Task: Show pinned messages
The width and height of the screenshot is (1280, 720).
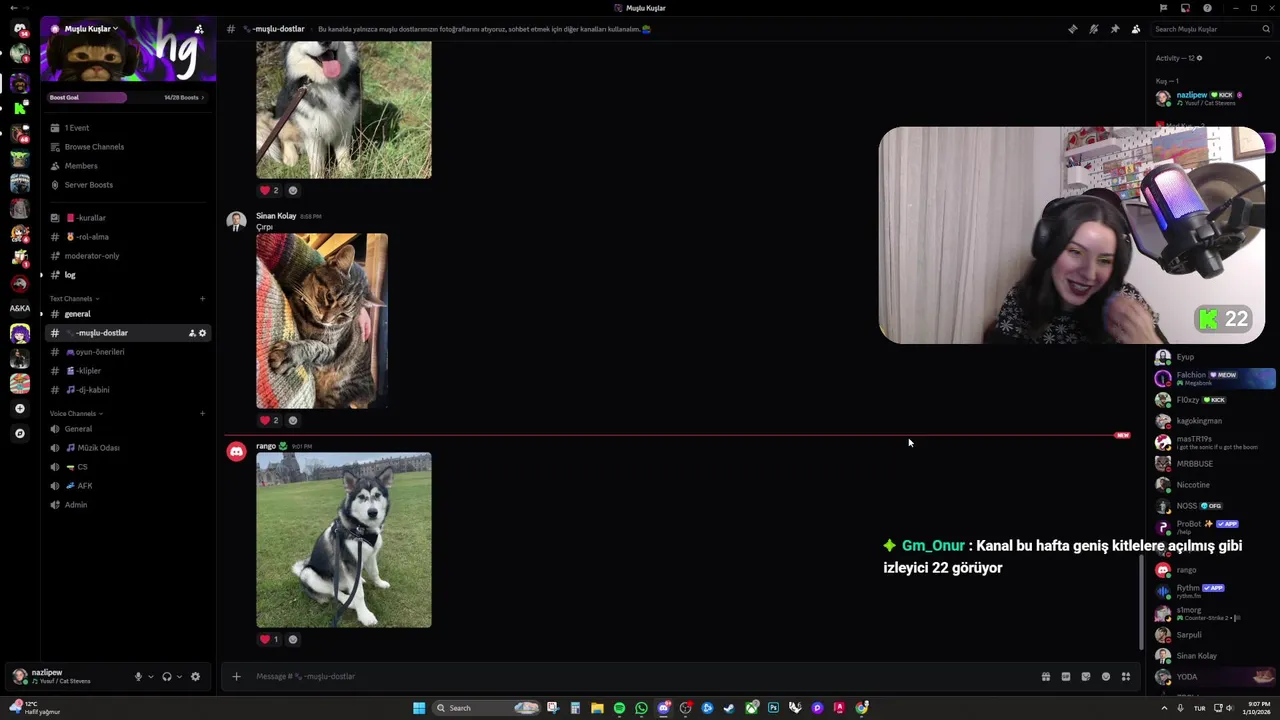Action: click(x=1115, y=29)
